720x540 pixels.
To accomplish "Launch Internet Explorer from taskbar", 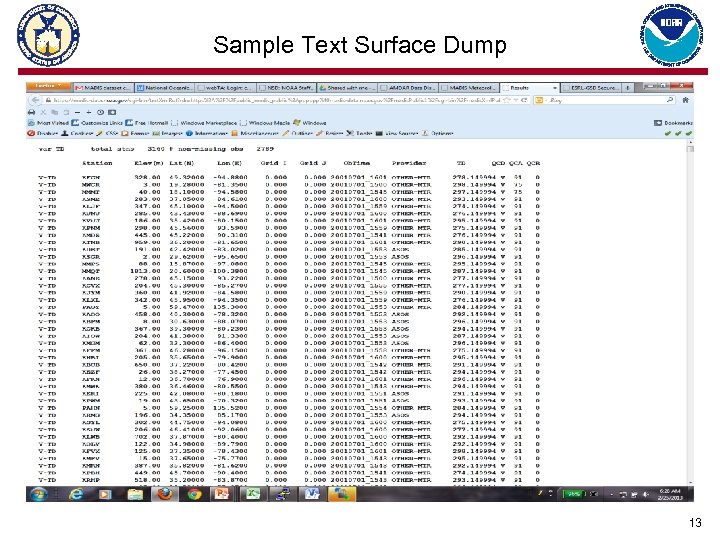I will point(76,494).
